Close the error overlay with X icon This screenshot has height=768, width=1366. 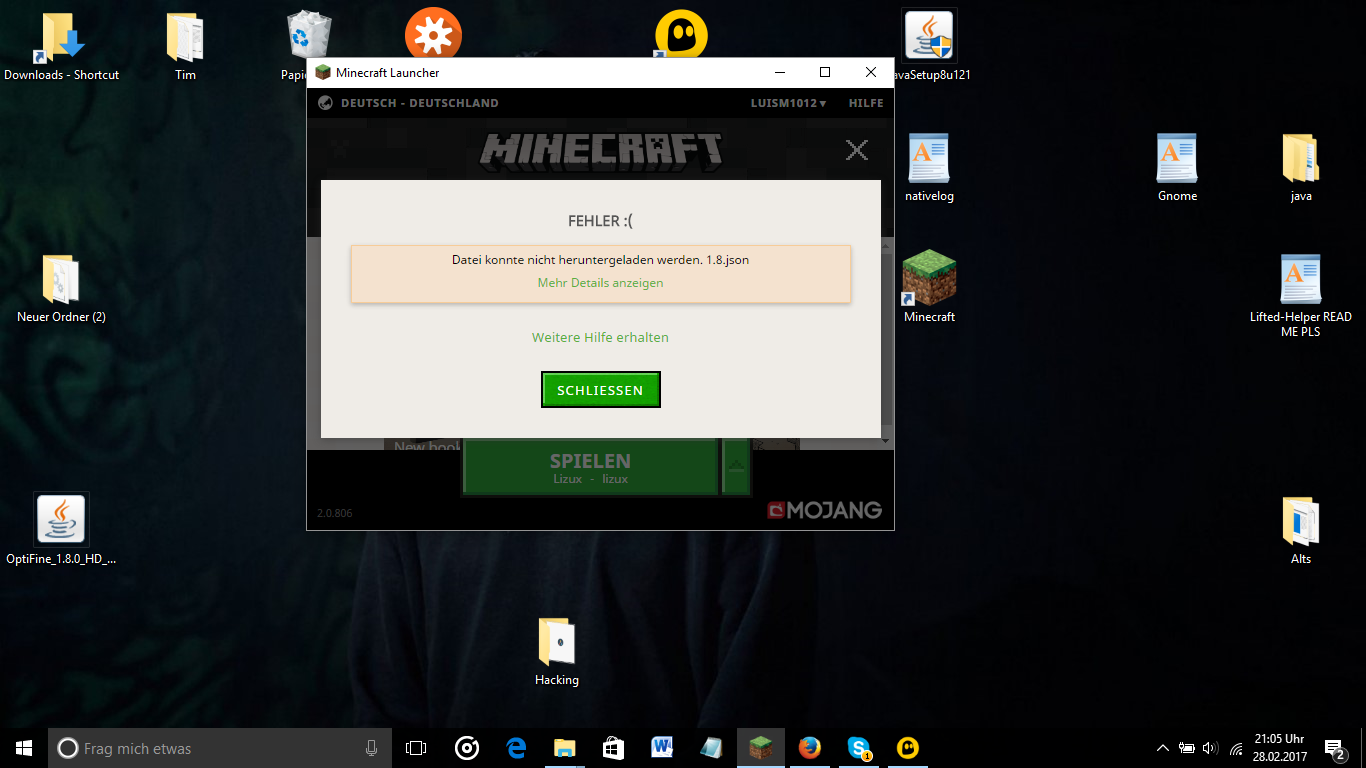tap(857, 150)
